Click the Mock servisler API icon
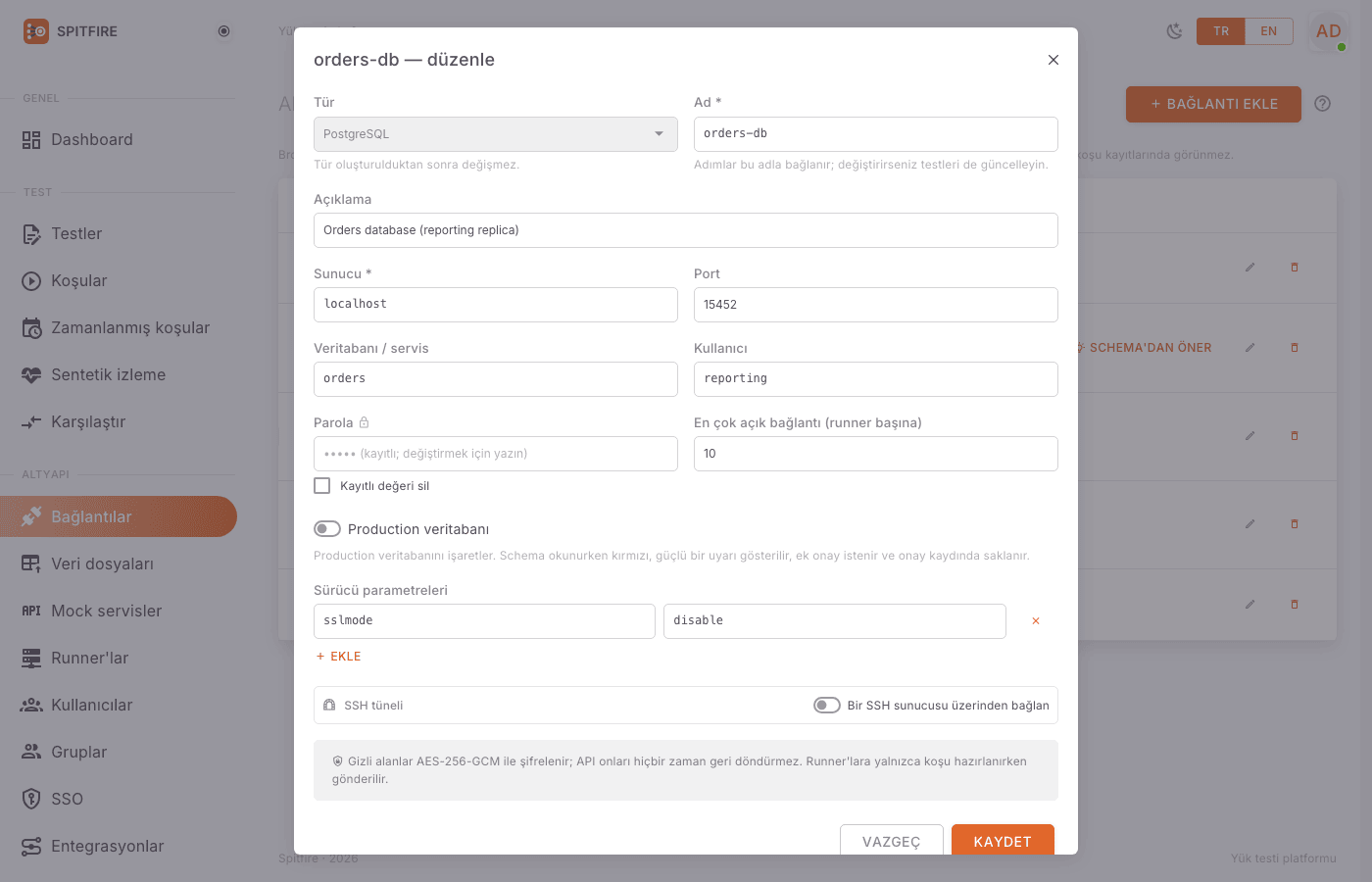 click(x=31, y=611)
